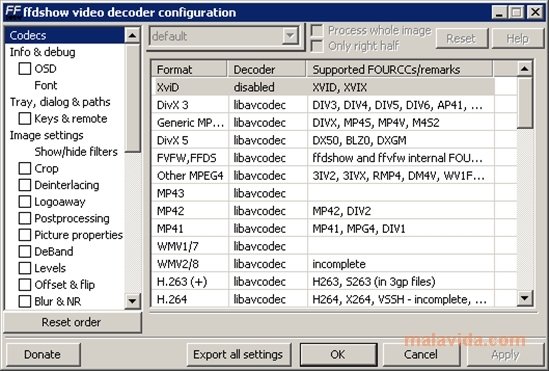Click the Reset button at top
The image size is (549, 371).
point(461,38)
